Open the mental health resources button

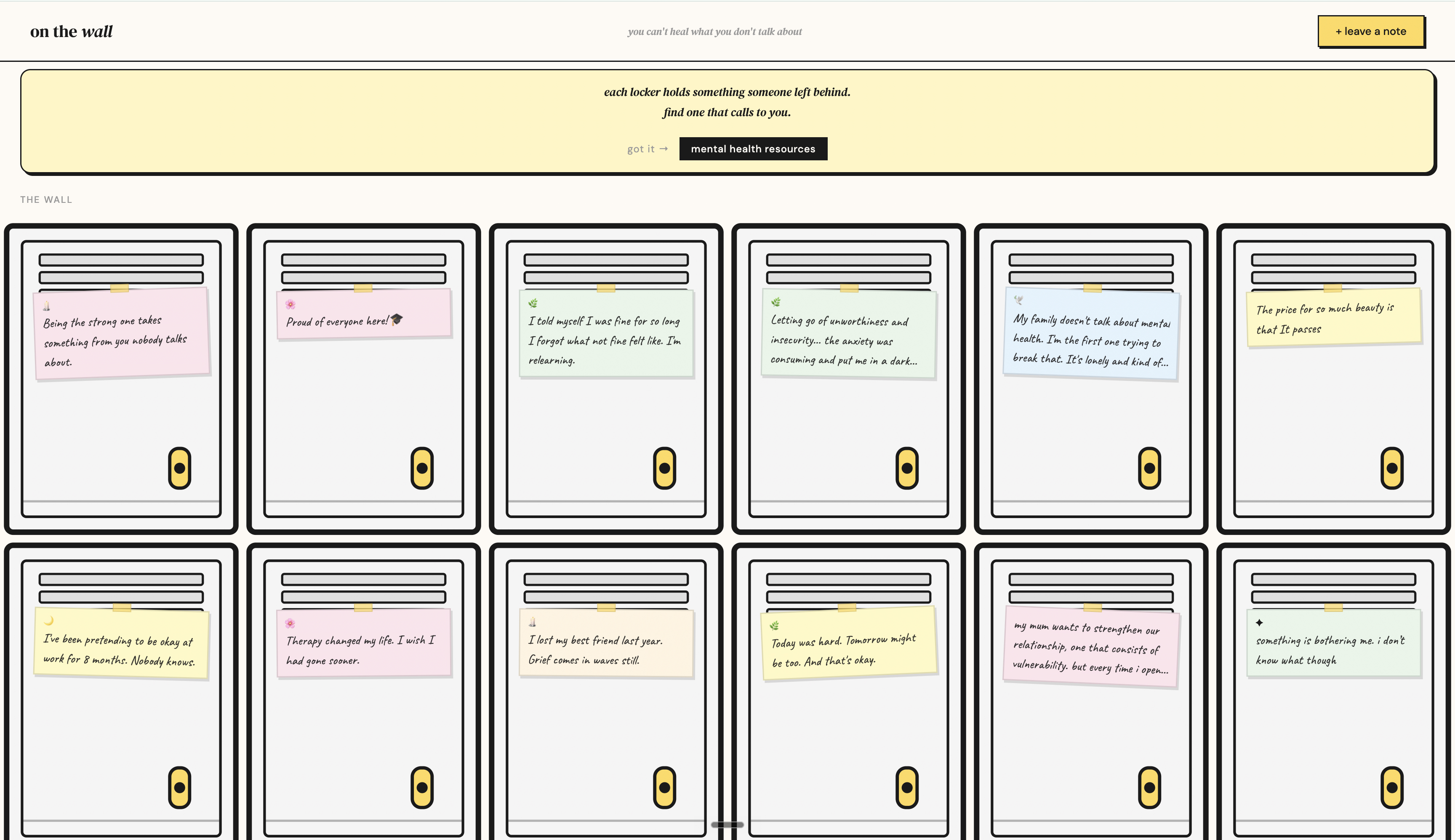click(x=753, y=149)
